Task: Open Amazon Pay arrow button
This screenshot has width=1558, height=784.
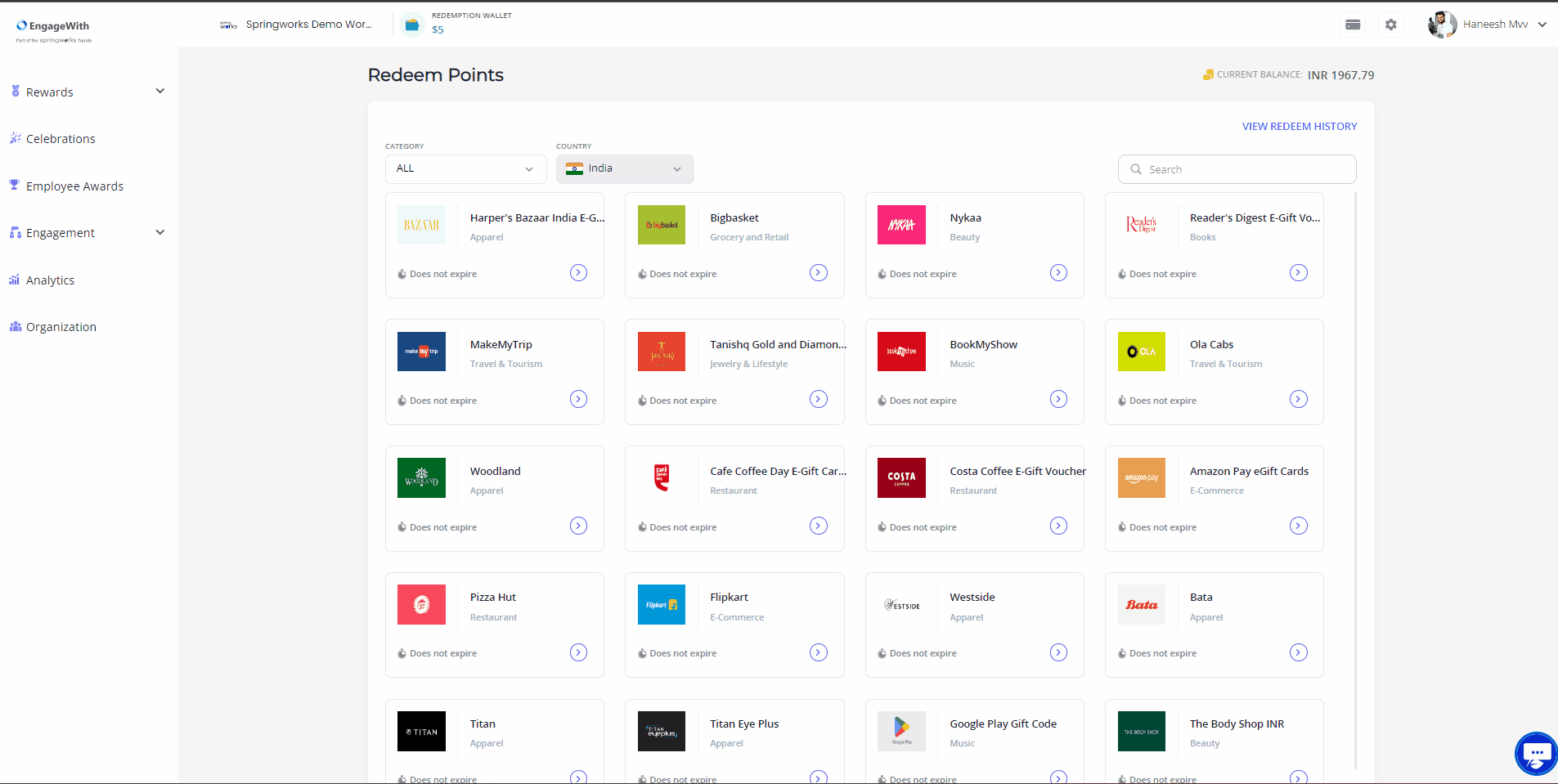Action: (1299, 526)
